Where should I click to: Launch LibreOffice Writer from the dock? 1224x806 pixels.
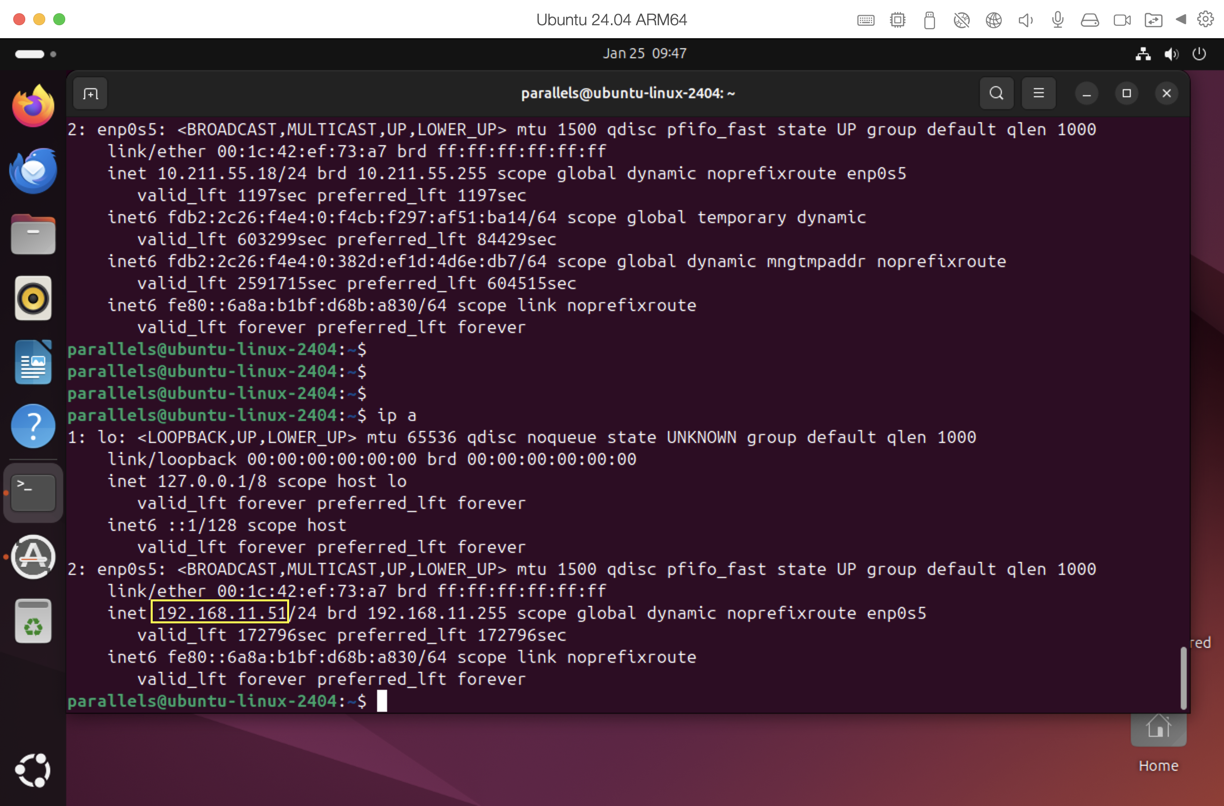point(33,362)
